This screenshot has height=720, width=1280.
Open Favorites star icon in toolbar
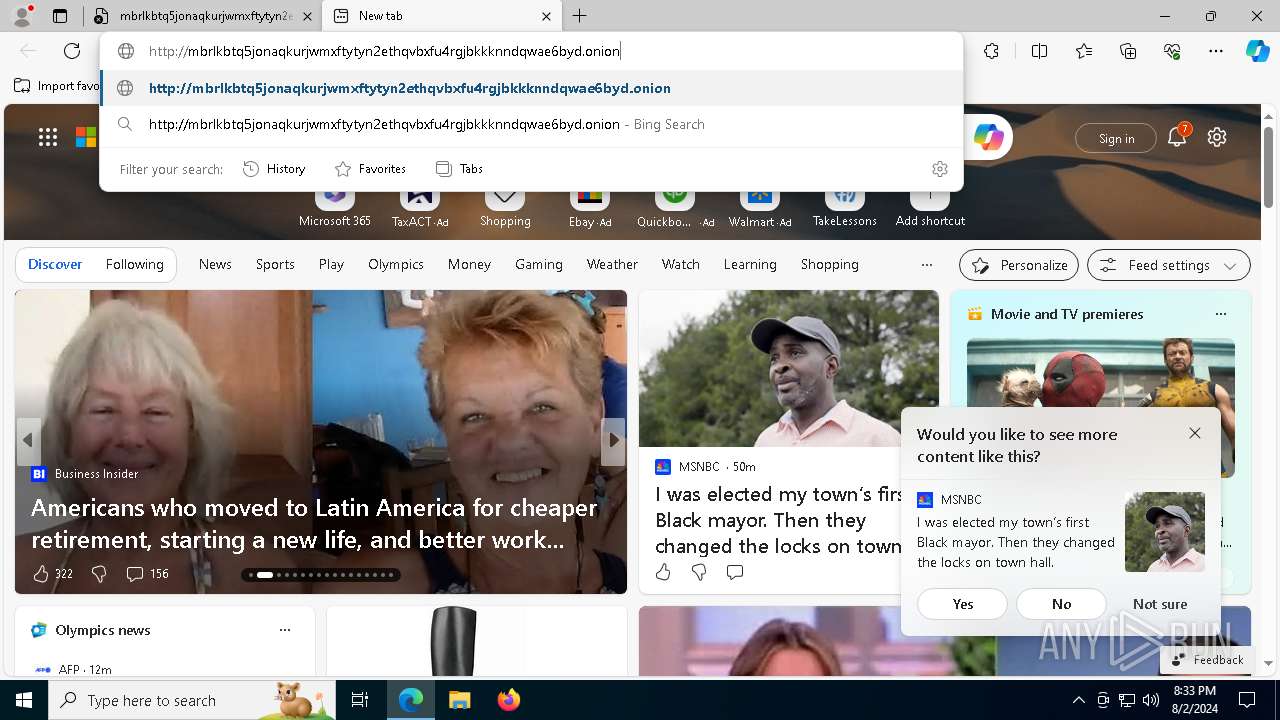pos(1084,51)
